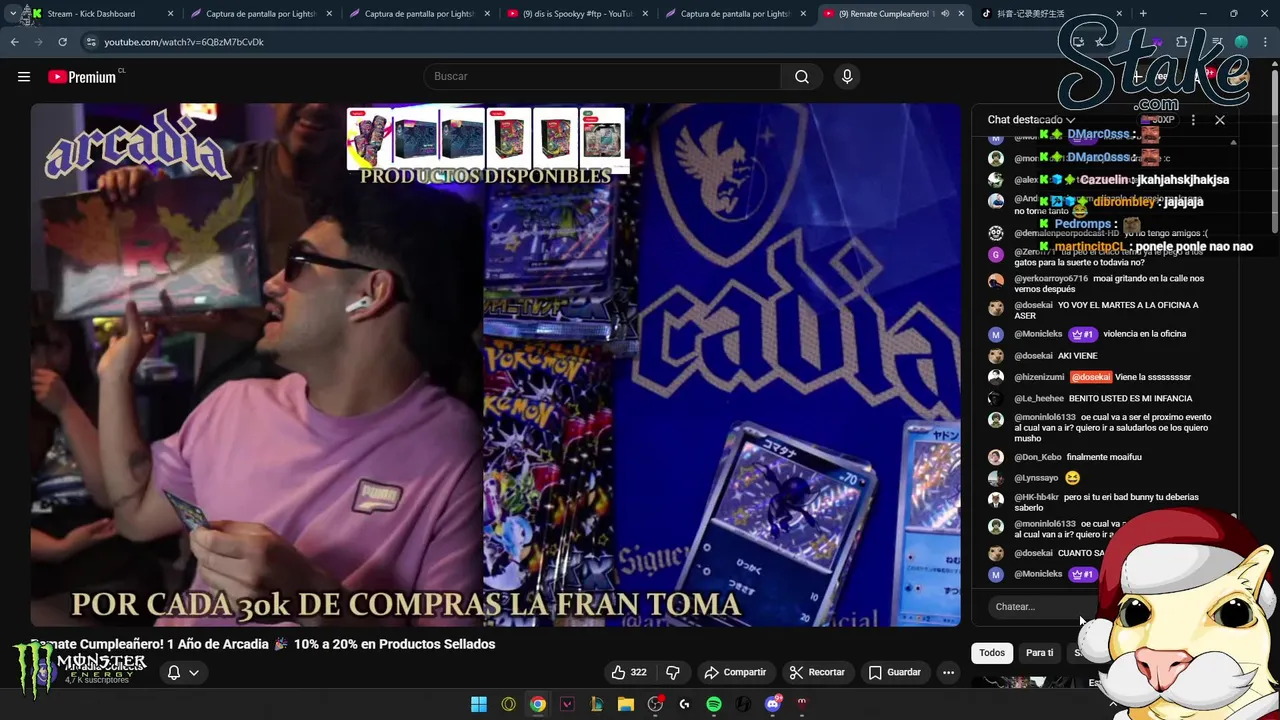Like the video with thumbs up
This screenshot has height=720, width=1280.
pyautogui.click(x=630, y=672)
